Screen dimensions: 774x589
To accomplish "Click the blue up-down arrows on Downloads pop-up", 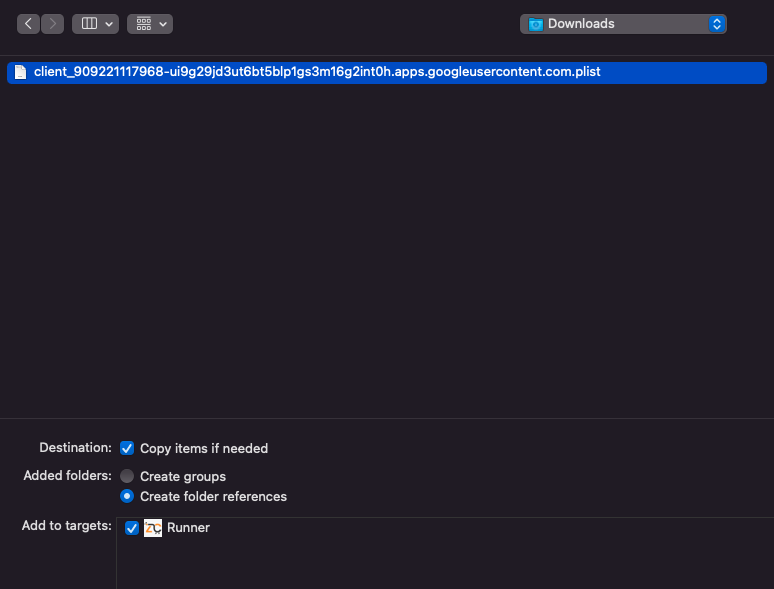I will coord(716,24).
